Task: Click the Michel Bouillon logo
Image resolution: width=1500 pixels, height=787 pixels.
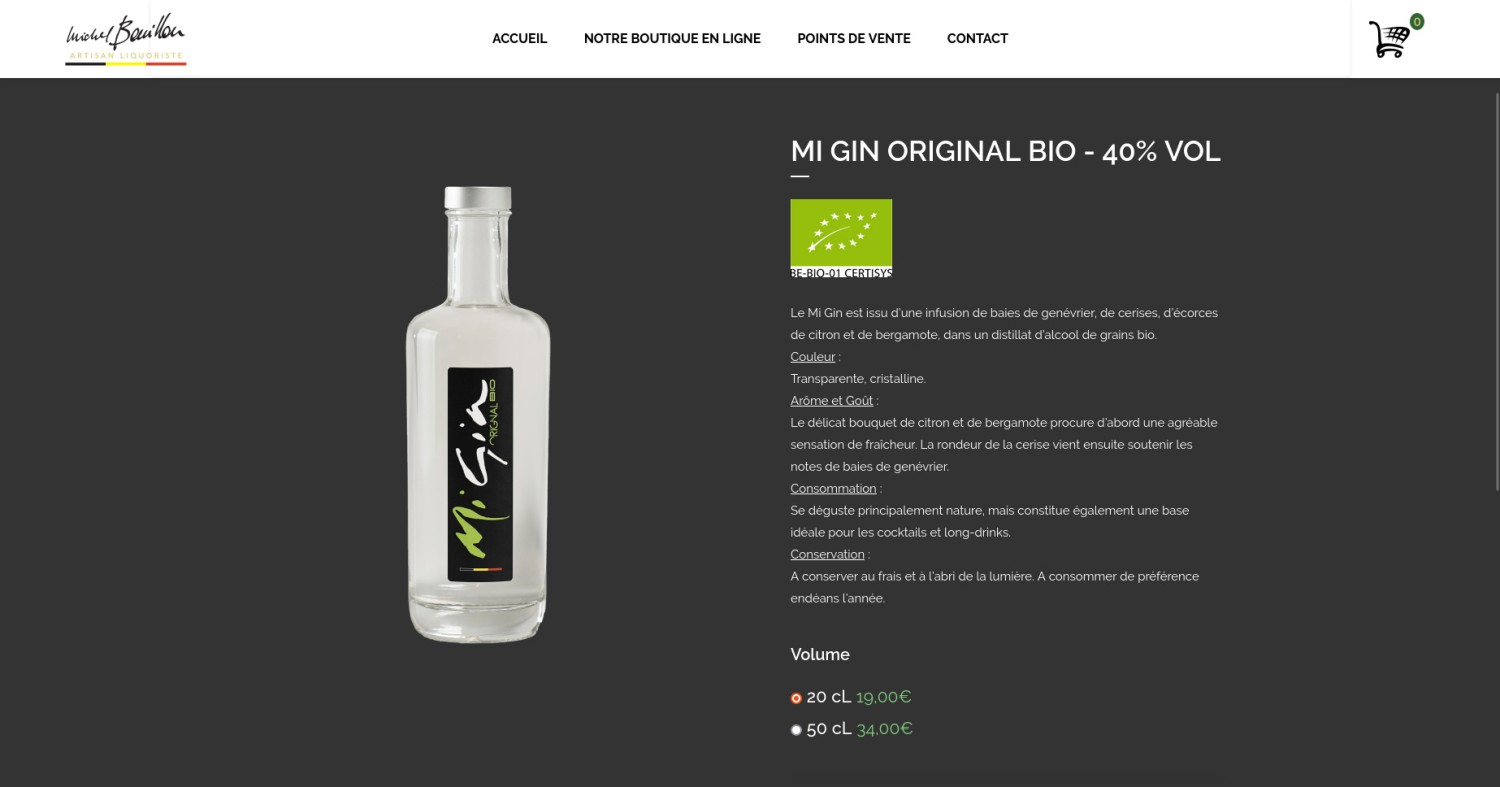Action: (126, 40)
